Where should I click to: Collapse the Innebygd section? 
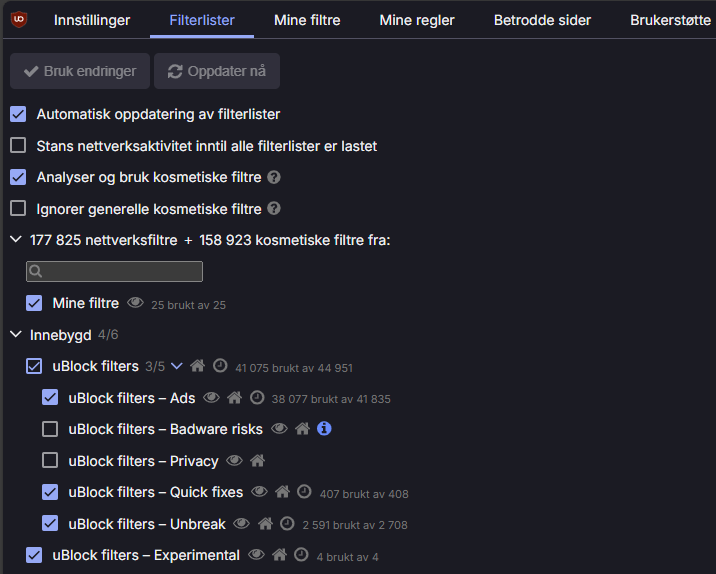pyautogui.click(x=16, y=334)
